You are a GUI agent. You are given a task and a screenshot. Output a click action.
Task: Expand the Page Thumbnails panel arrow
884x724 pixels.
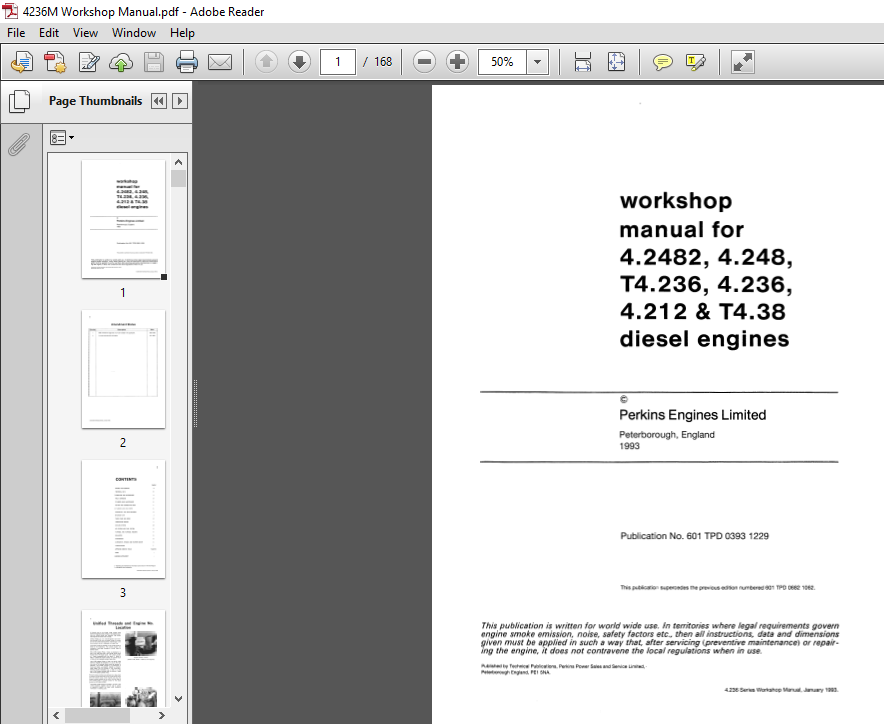click(x=180, y=101)
